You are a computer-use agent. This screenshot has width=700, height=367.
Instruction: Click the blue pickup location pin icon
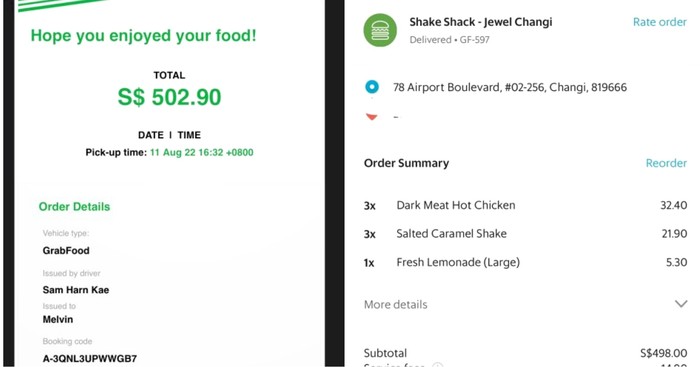pyautogui.click(x=372, y=87)
